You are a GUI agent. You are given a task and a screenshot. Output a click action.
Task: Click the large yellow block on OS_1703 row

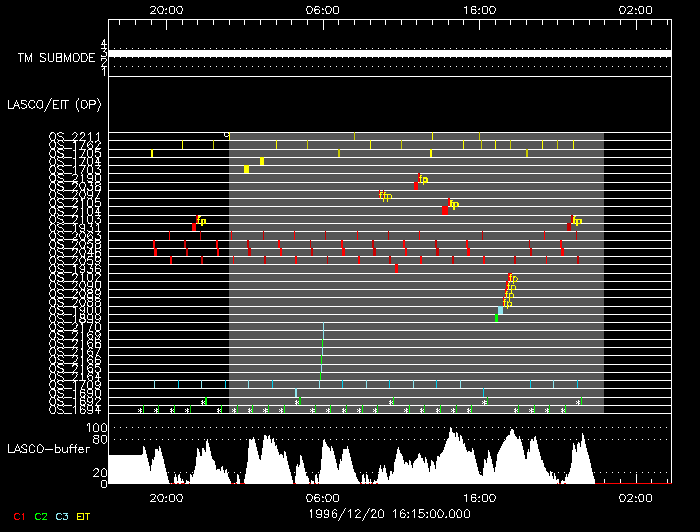[246, 169]
